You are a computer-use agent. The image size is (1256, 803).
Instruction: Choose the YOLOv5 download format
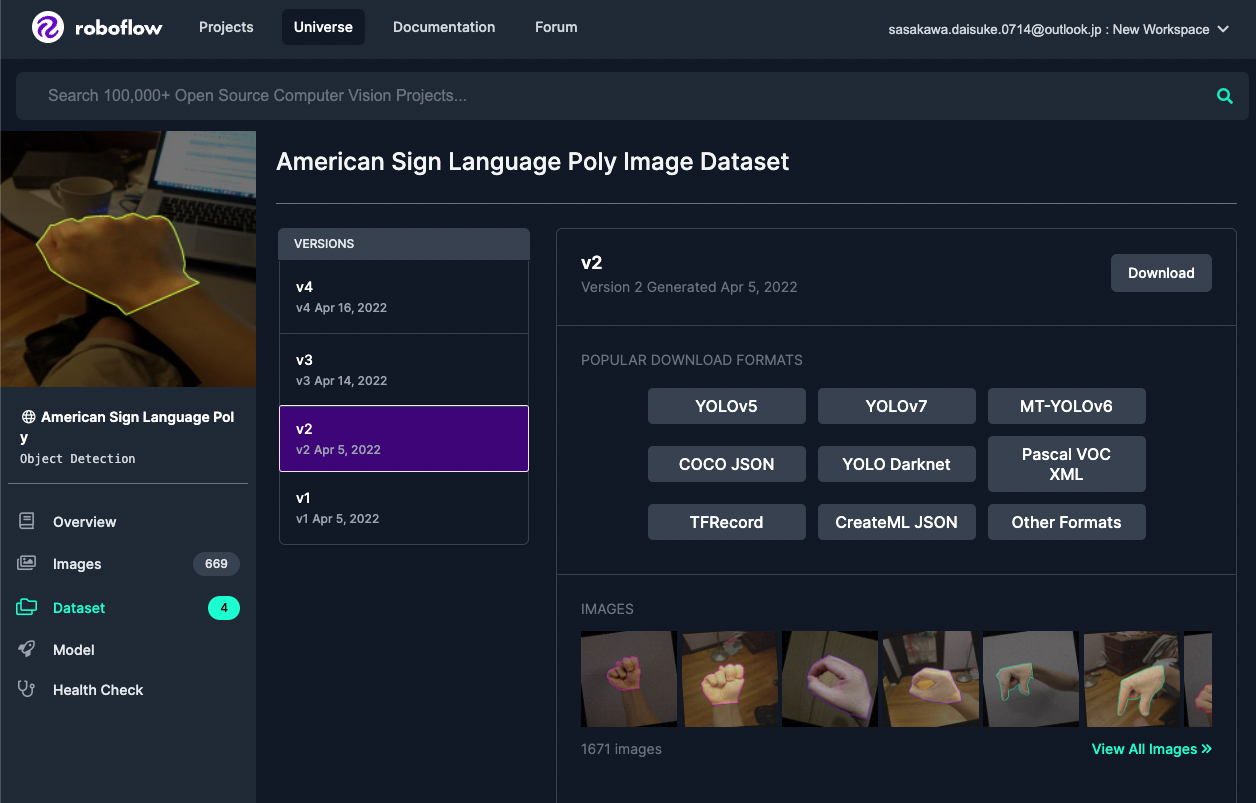(726, 406)
